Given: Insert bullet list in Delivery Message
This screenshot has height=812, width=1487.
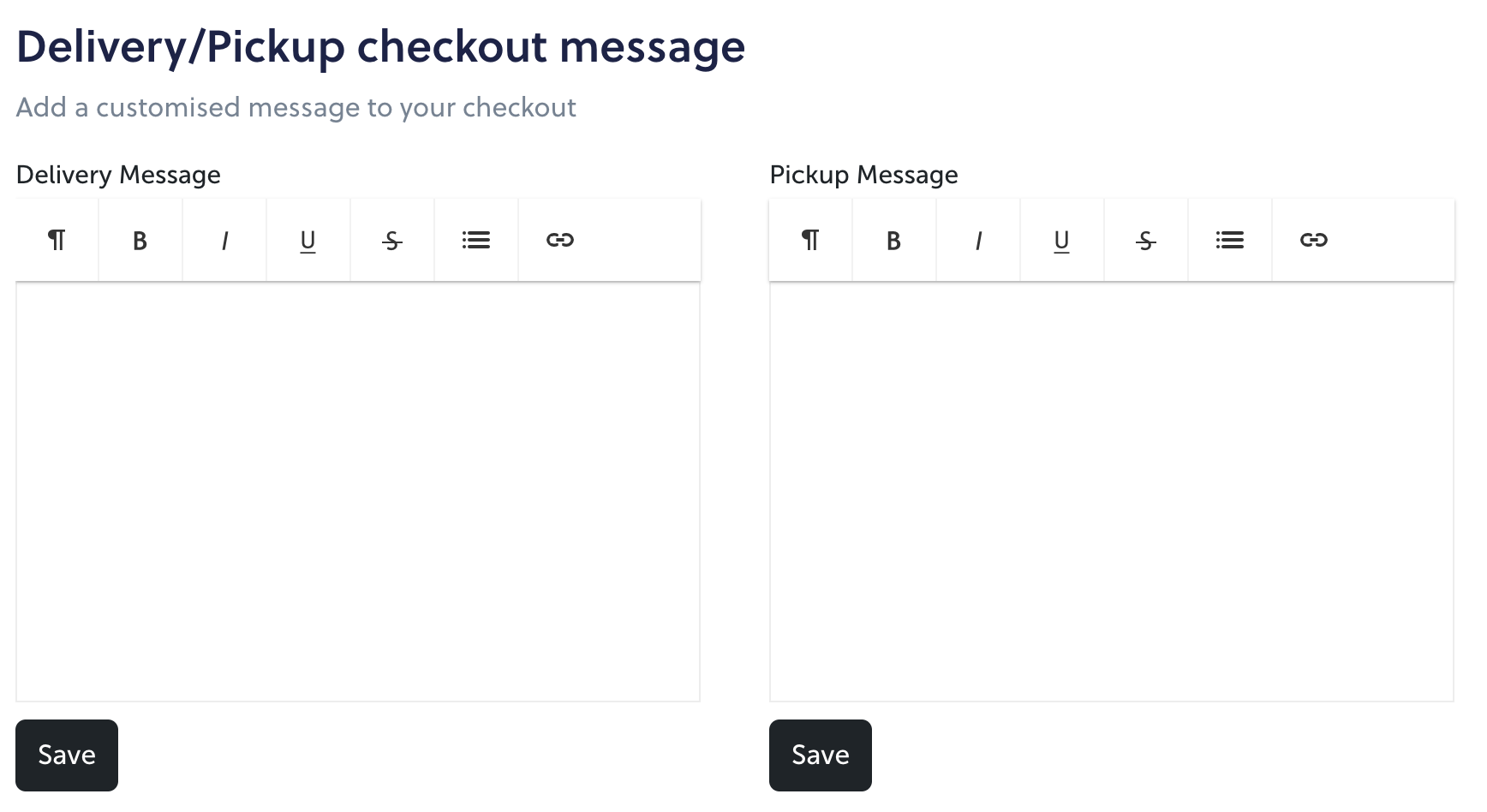Looking at the screenshot, I should pos(476,240).
